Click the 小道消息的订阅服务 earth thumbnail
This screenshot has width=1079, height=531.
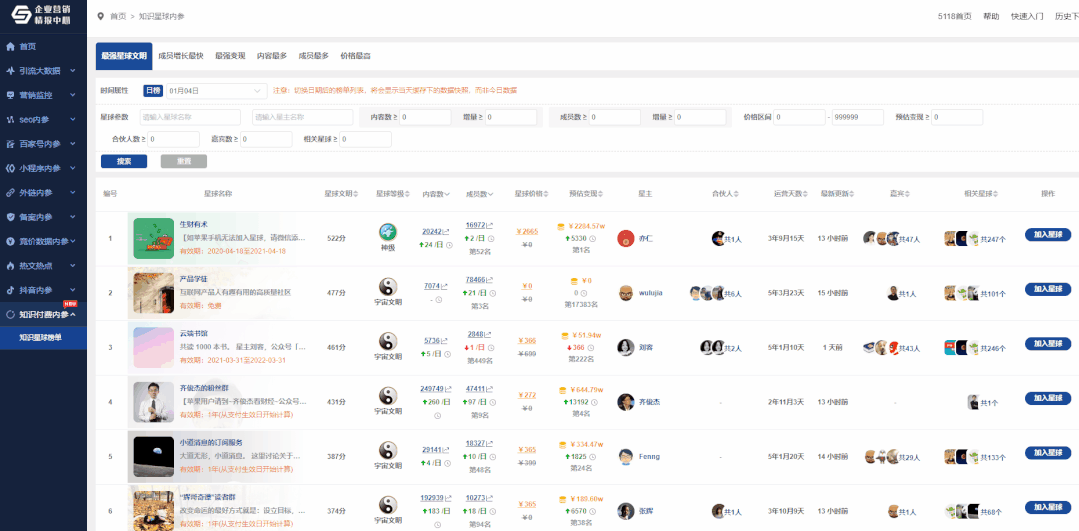point(153,456)
